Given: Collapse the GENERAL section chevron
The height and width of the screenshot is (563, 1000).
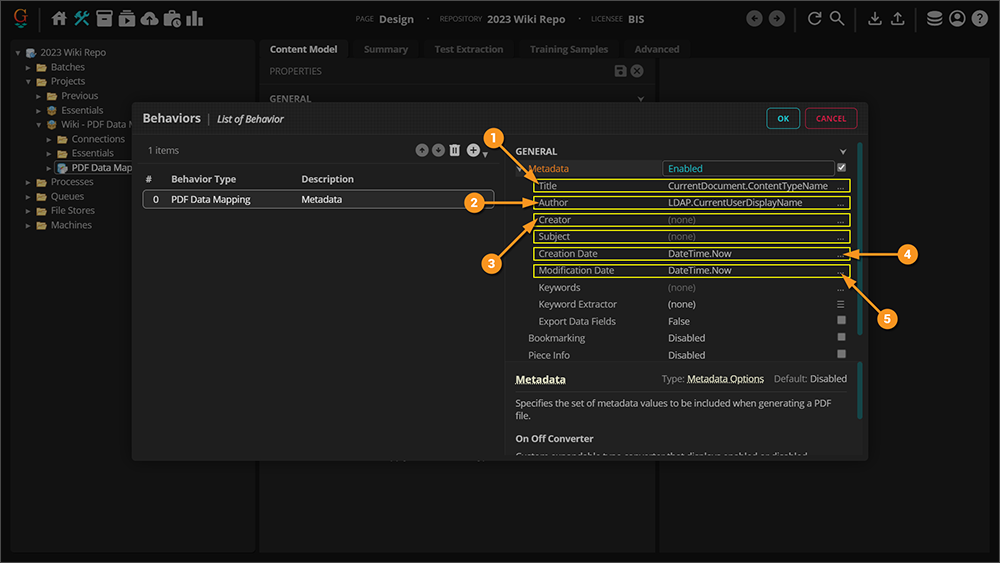Looking at the screenshot, I should (x=843, y=152).
